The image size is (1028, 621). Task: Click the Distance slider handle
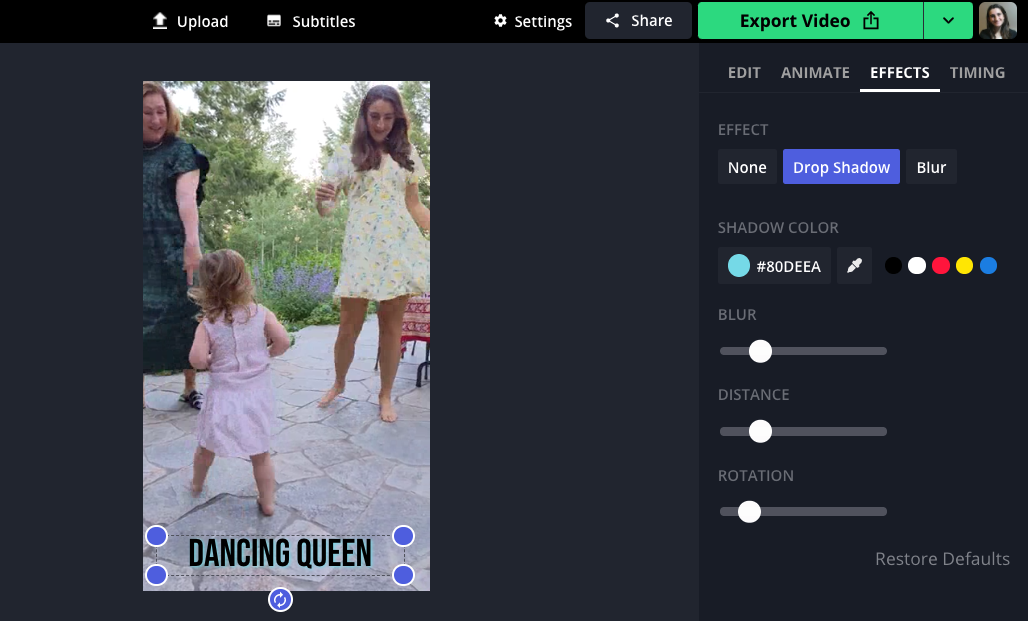(x=760, y=431)
